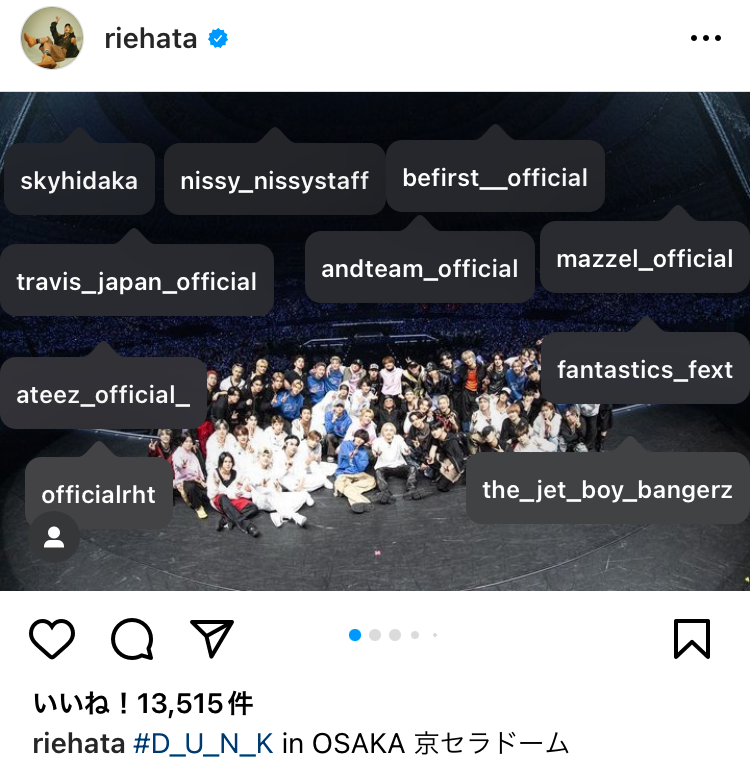
Task: Open the mazzel_official tag
Action: pyautogui.click(x=645, y=258)
